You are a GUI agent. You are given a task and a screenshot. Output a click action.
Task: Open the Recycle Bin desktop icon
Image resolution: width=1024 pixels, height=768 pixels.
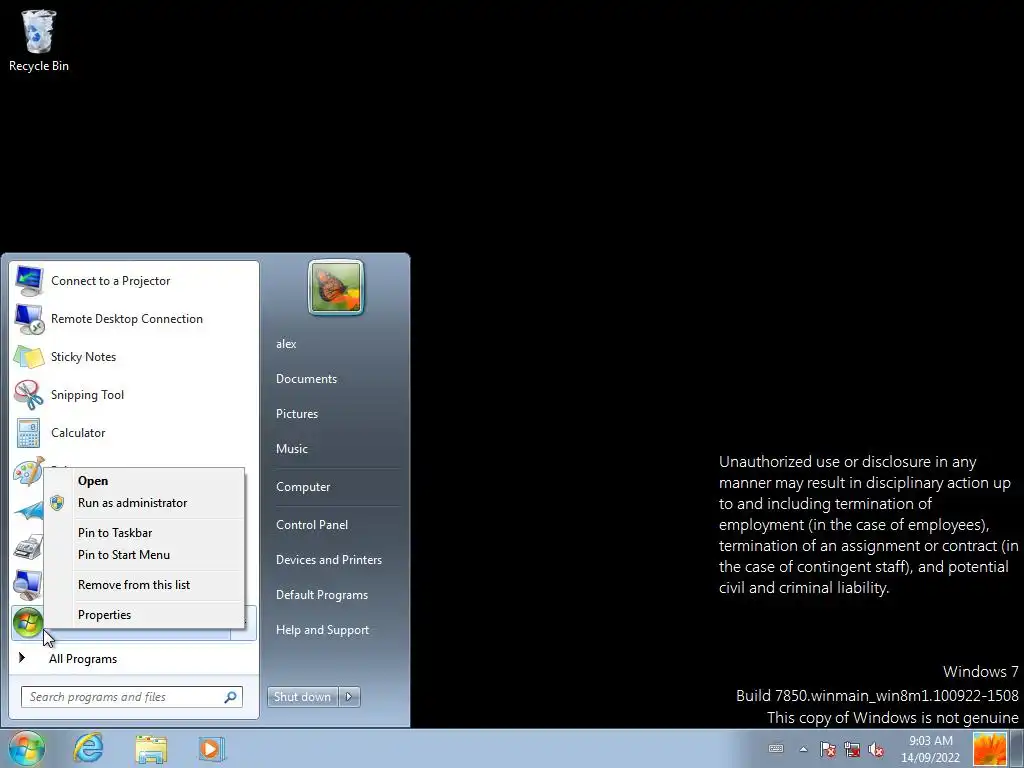pyautogui.click(x=39, y=40)
